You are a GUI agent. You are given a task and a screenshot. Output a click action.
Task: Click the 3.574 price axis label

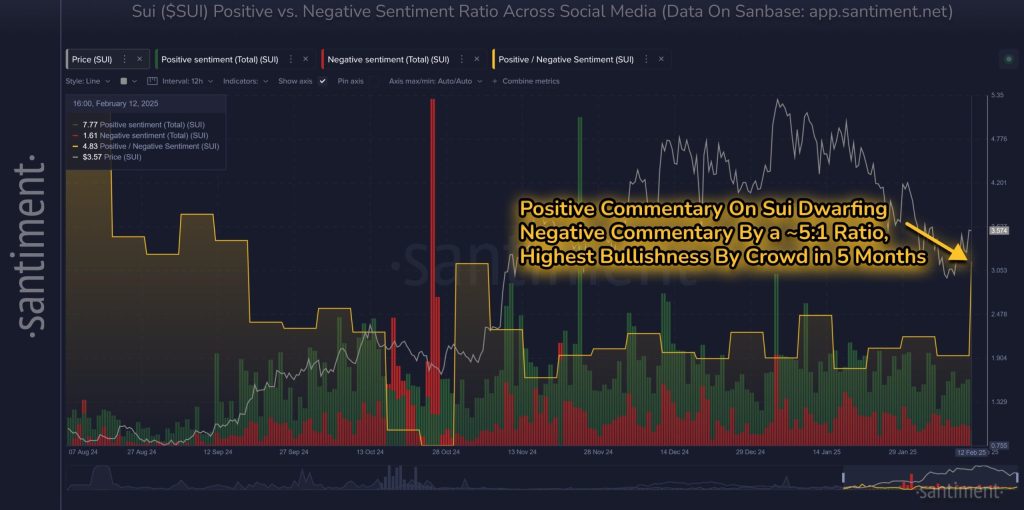coord(999,231)
